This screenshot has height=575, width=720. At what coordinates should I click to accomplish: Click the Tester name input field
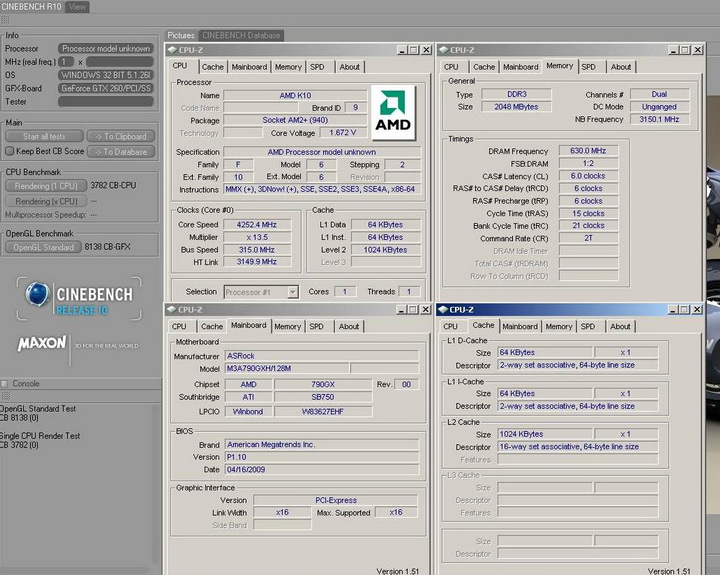pyautogui.click(x=105, y=101)
